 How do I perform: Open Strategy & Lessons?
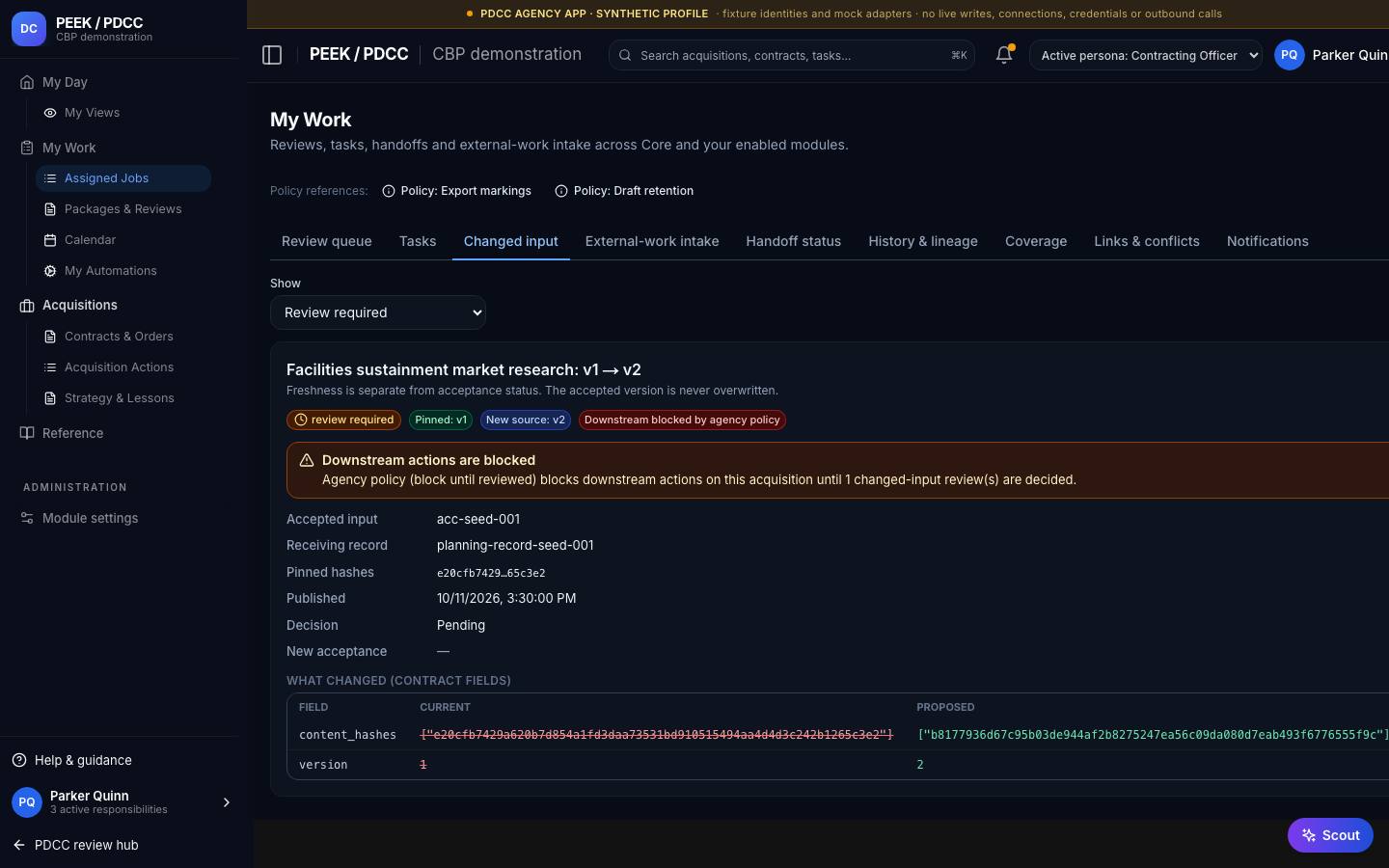tap(123, 398)
